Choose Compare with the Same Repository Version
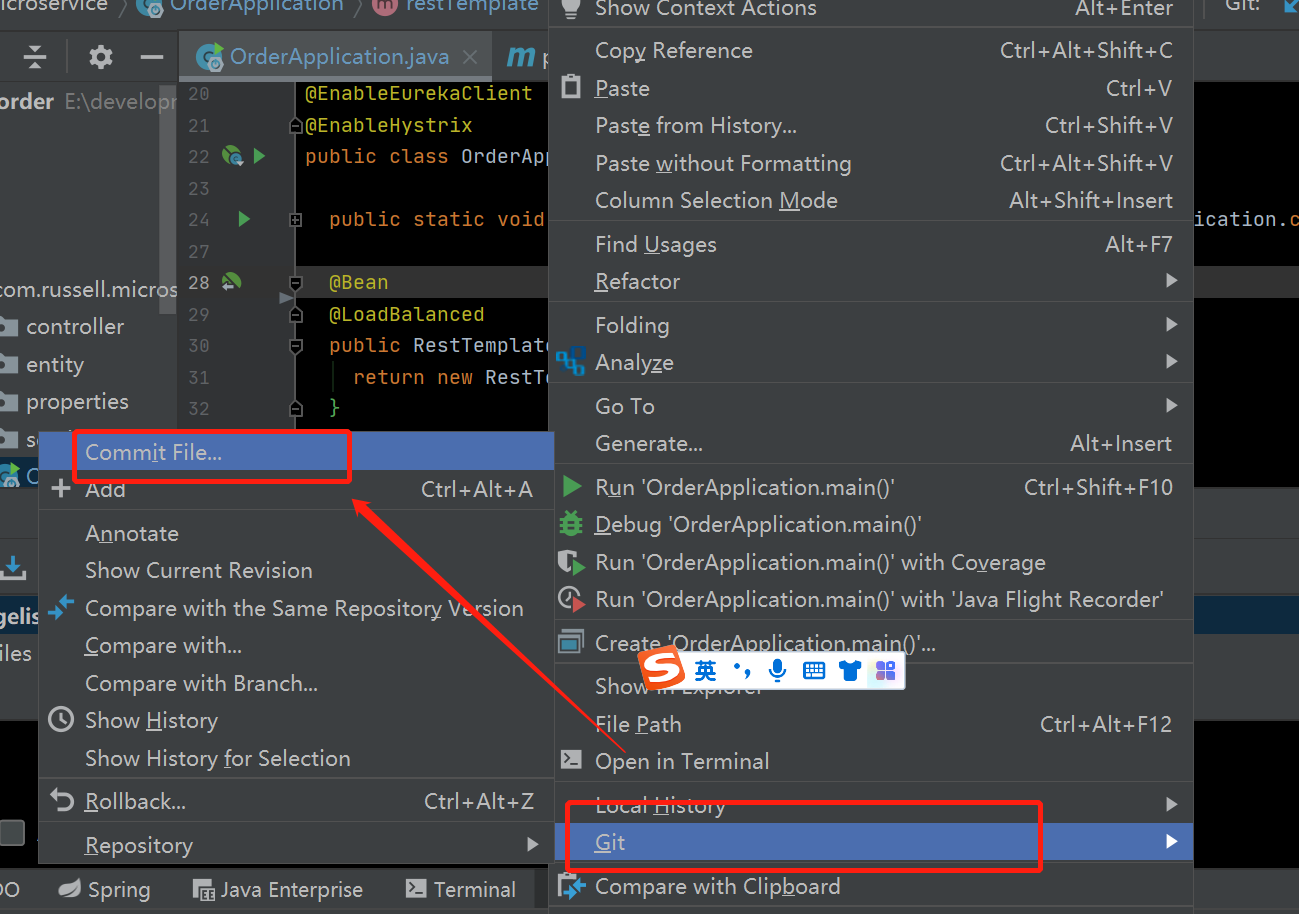 (x=296, y=608)
